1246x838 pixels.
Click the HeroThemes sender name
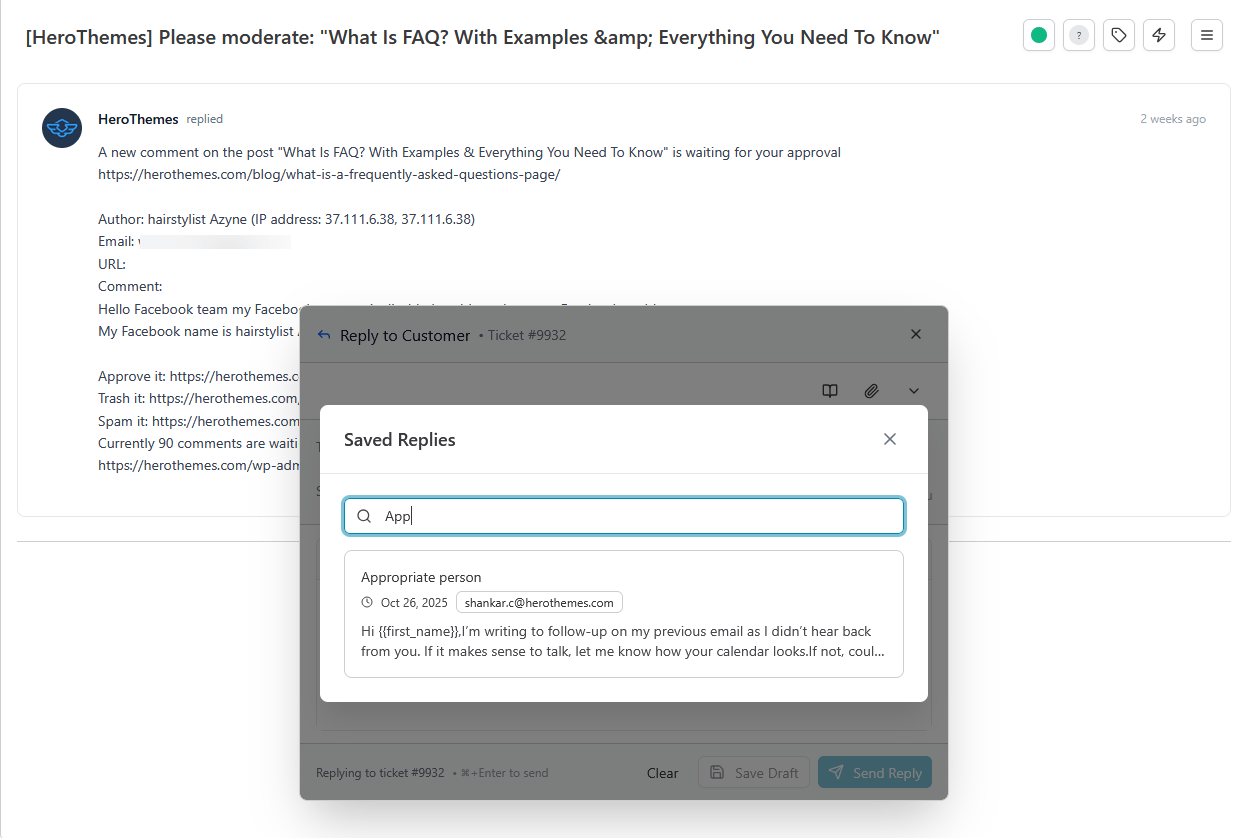(138, 119)
